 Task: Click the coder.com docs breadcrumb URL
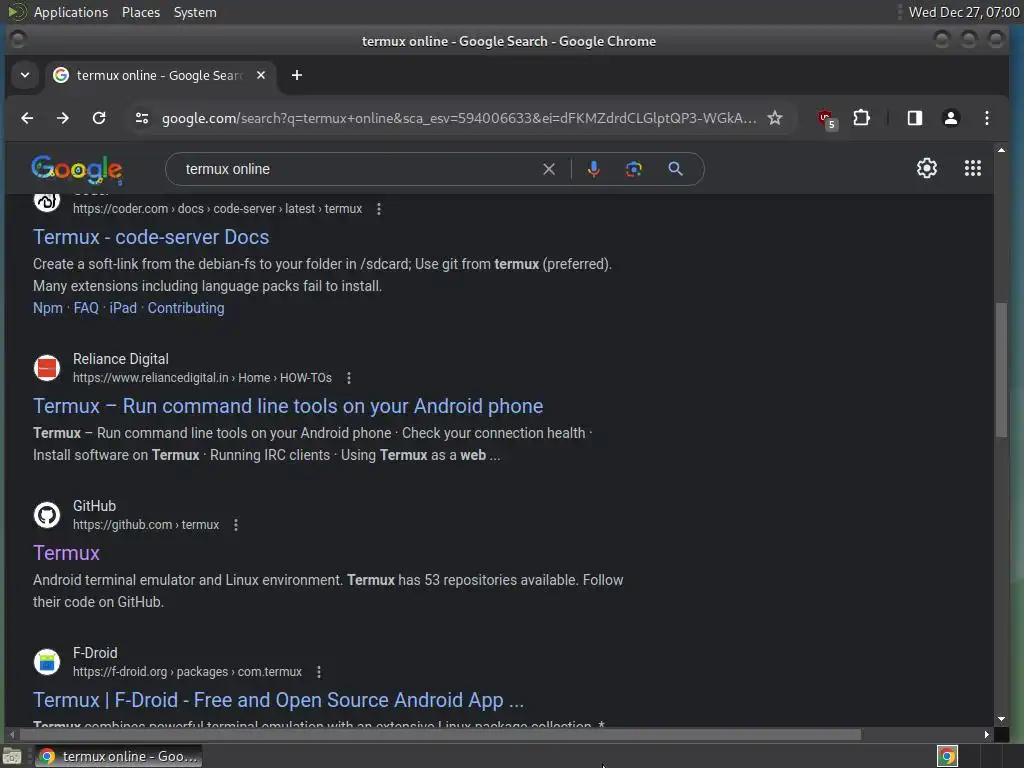coord(217,209)
